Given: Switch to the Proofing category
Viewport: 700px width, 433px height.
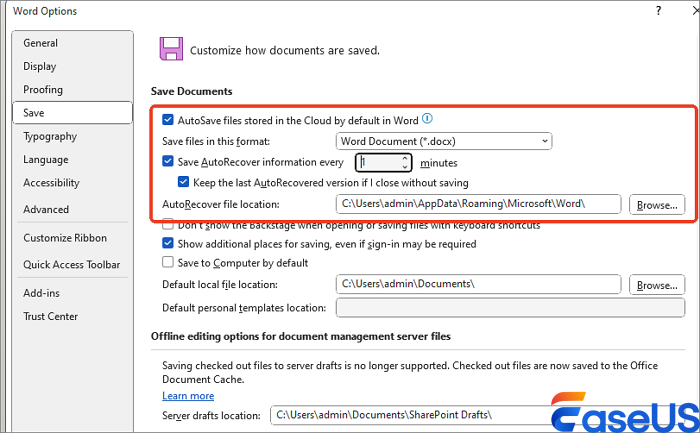Looking at the screenshot, I should pyautogui.click(x=43, y=90).
